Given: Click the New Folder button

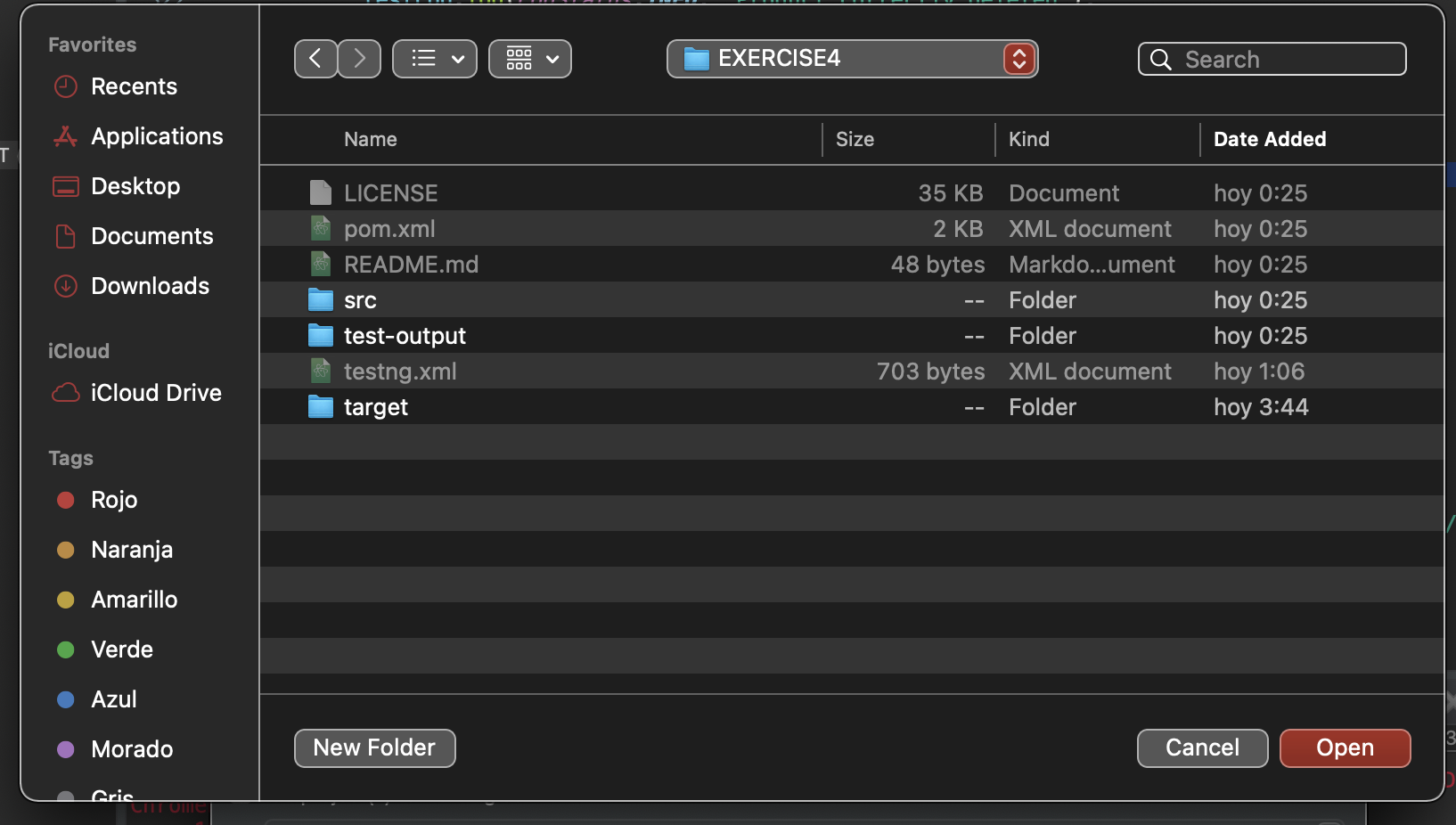Looking at the screenshot, I should tap(374, 748).
